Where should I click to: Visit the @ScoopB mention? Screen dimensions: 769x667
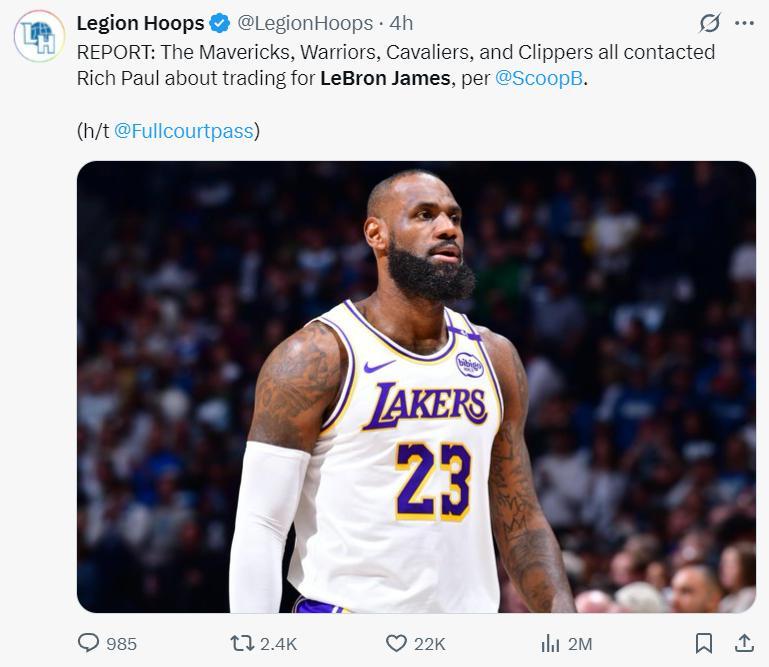(x=539, y=78)
